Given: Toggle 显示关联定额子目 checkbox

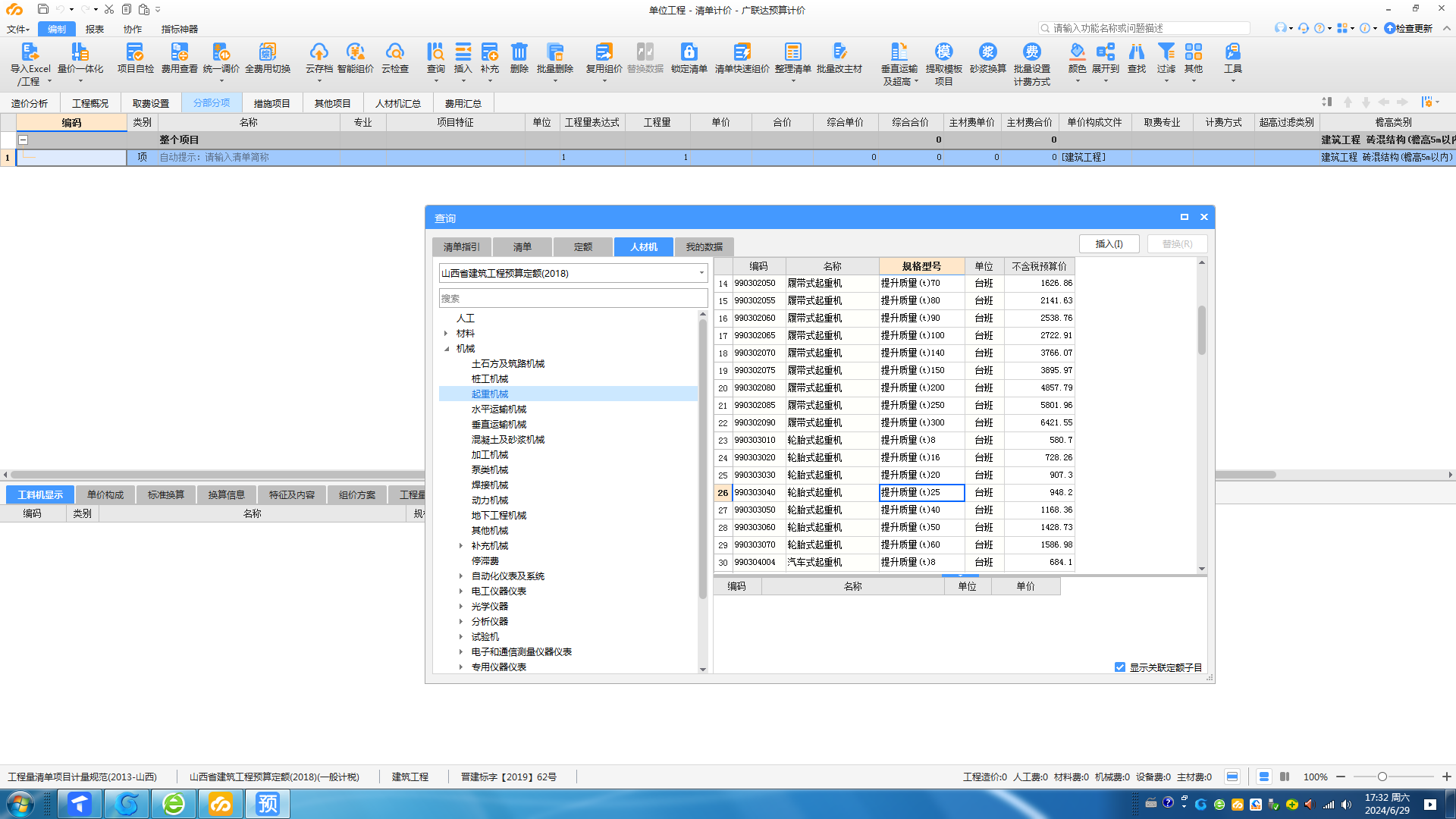Looking at the screenshot, I should (x=1120, y=667).
